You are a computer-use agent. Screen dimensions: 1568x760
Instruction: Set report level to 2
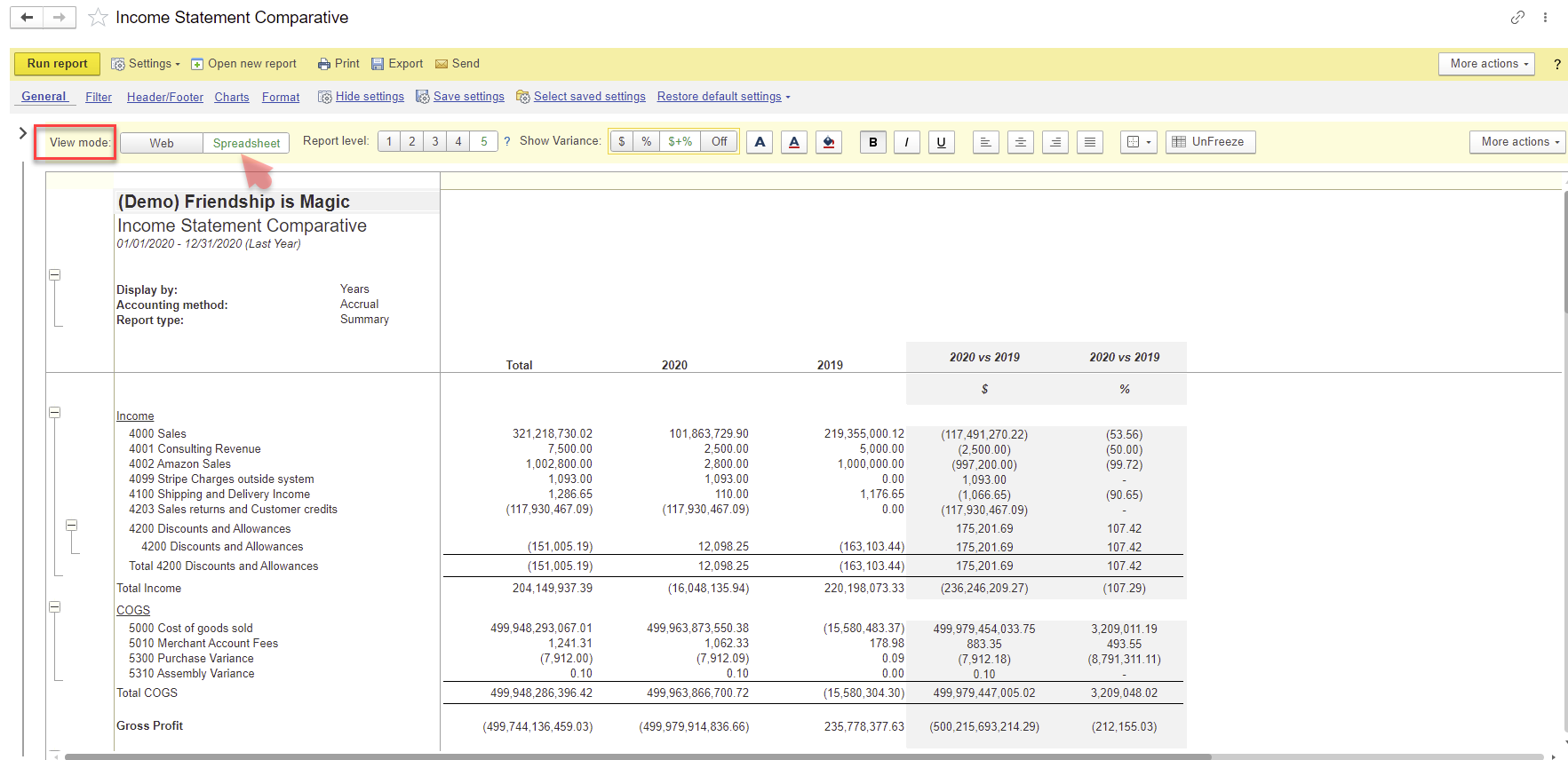coord(412,141)
